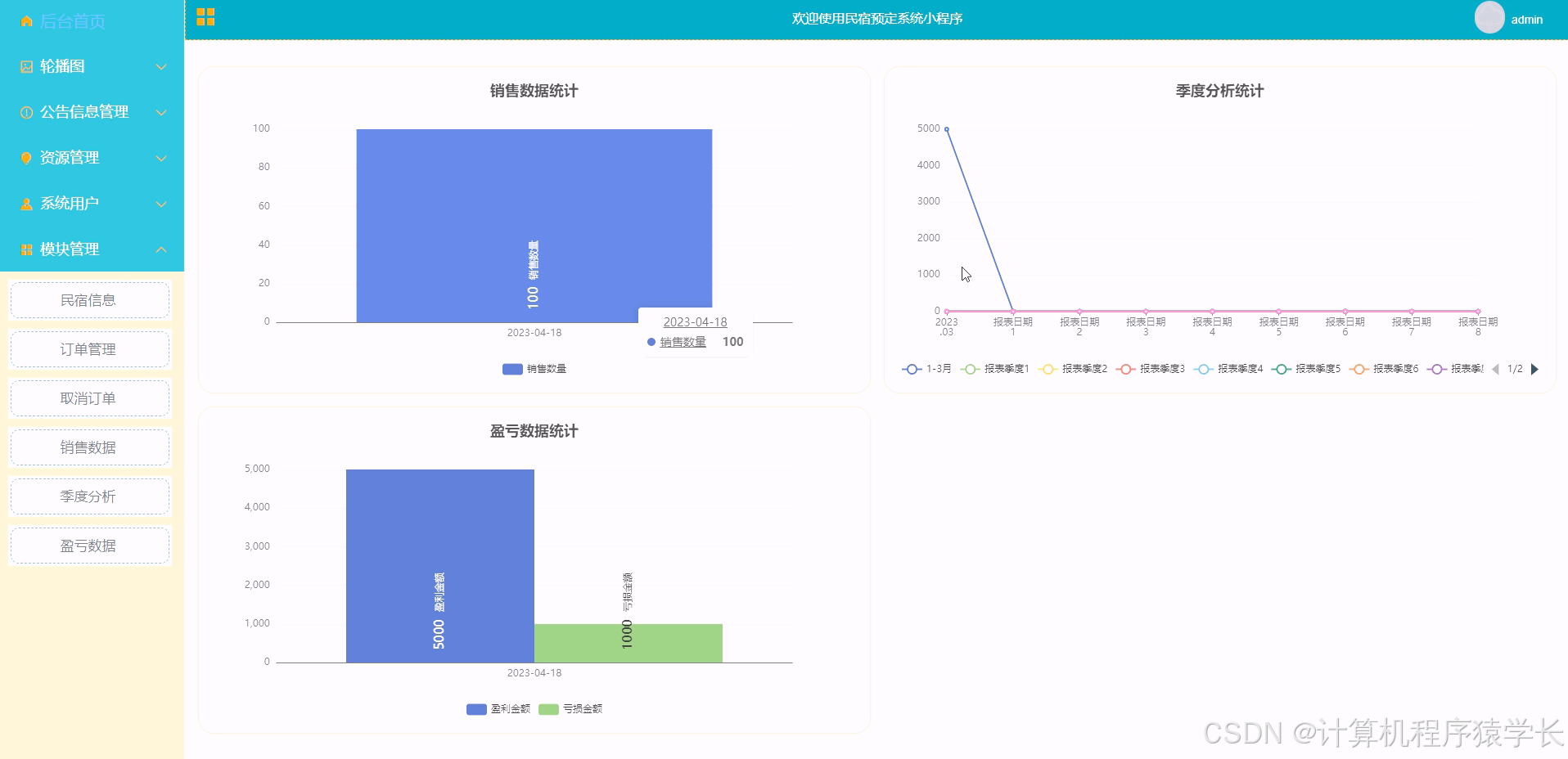This screenshot has height=759, width=1568.
Task: Click the green 1000 亏损金额 bar
Action: pos(629,644)
